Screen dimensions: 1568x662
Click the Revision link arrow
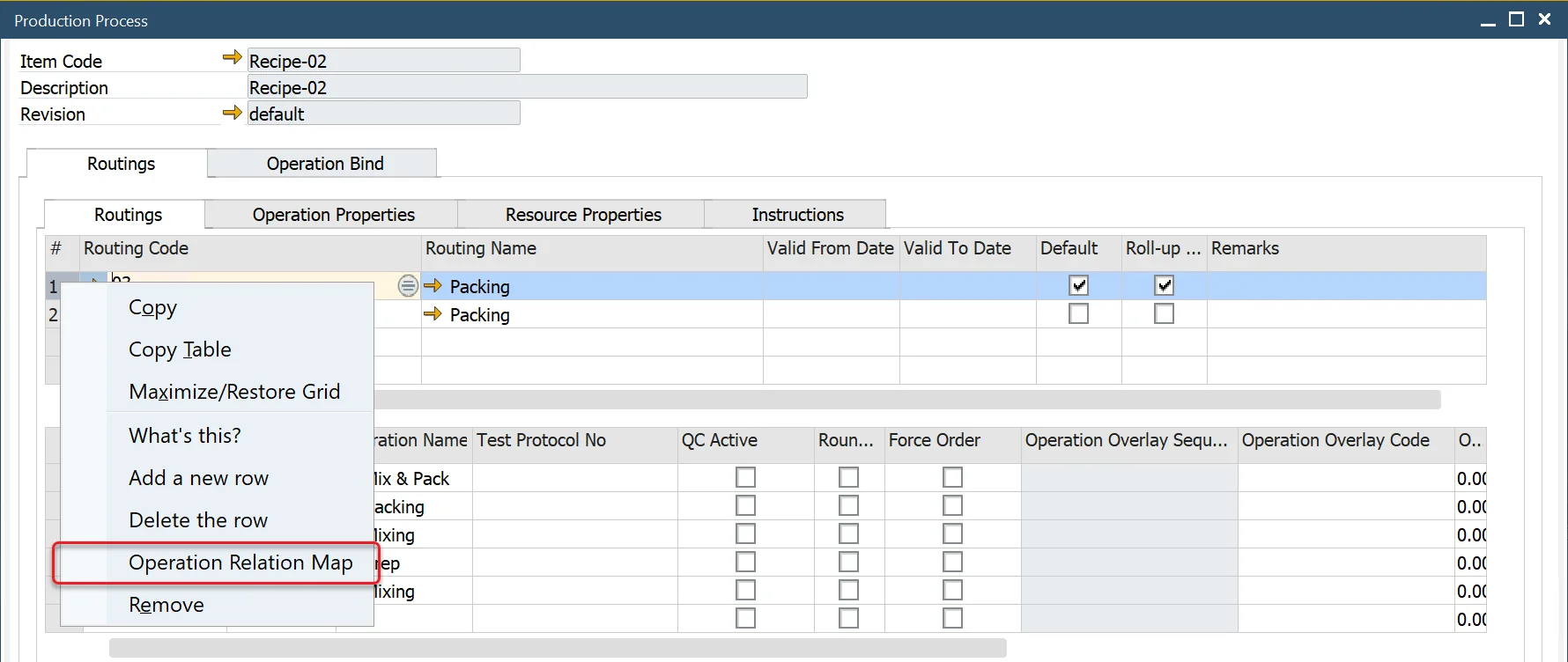[232, 113]
